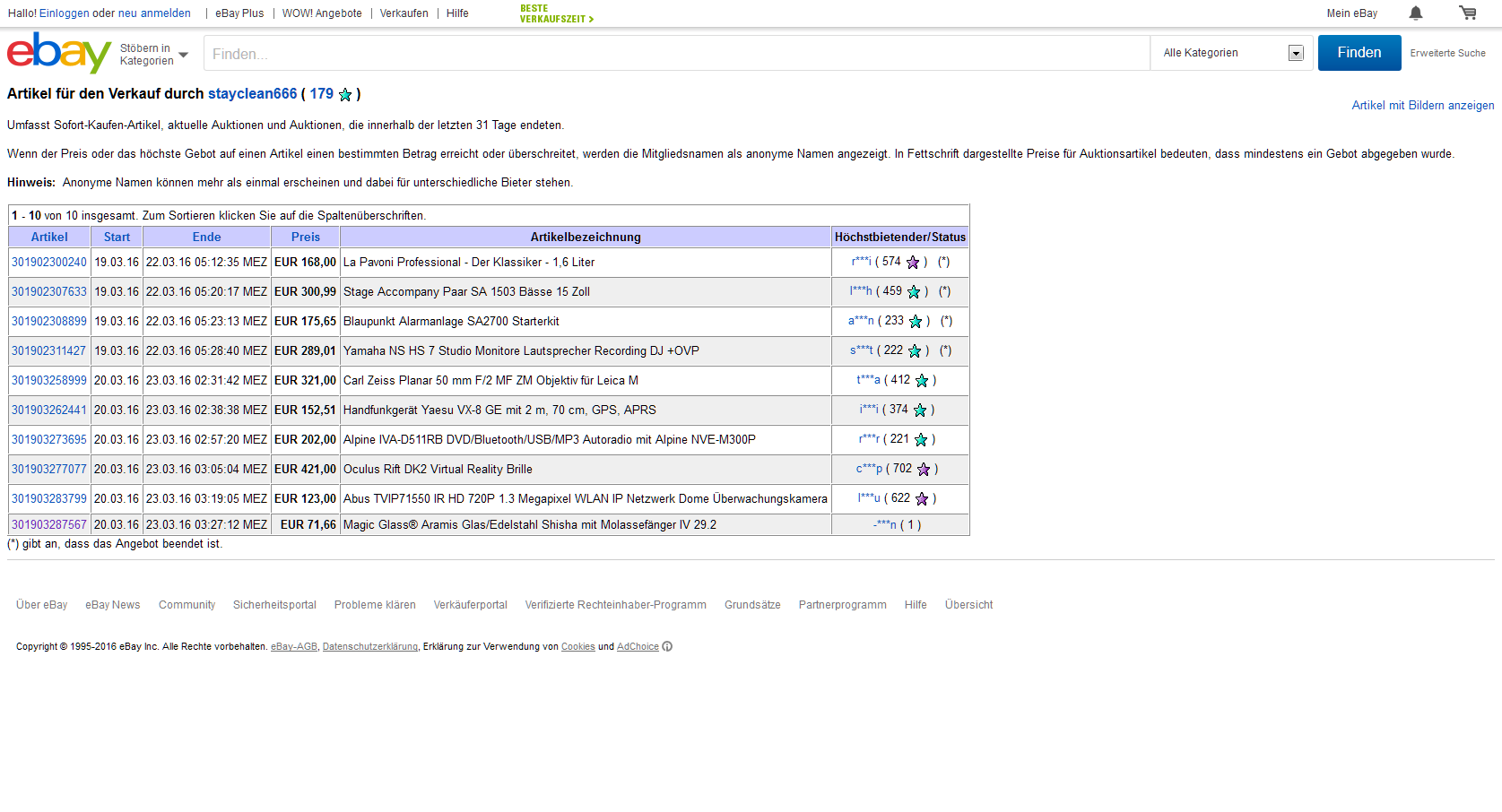
Task: Open item 301902307633
Action: 49,292
